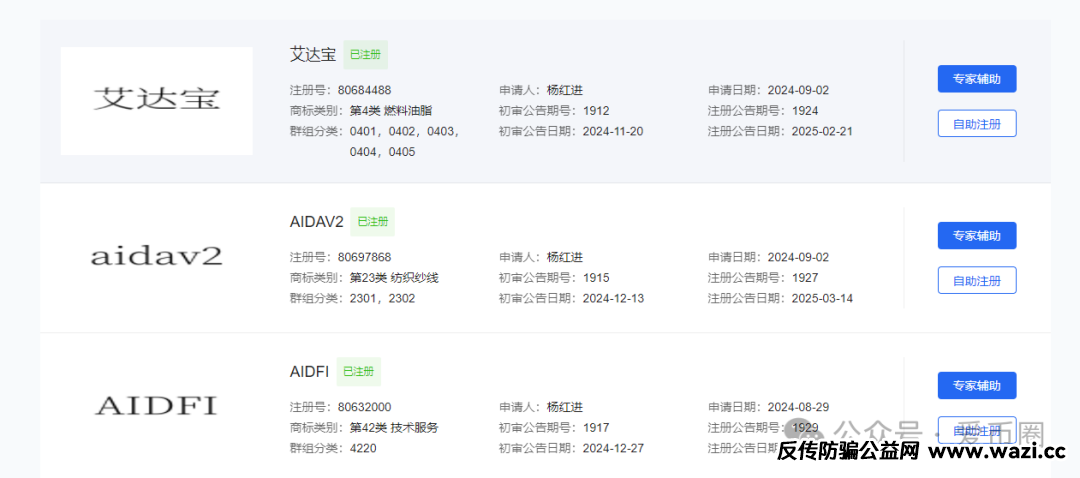Screen dimensions: 1080x478
Task: Click preliminary announcement issue 1915
Action: click(x=596, y=278)
